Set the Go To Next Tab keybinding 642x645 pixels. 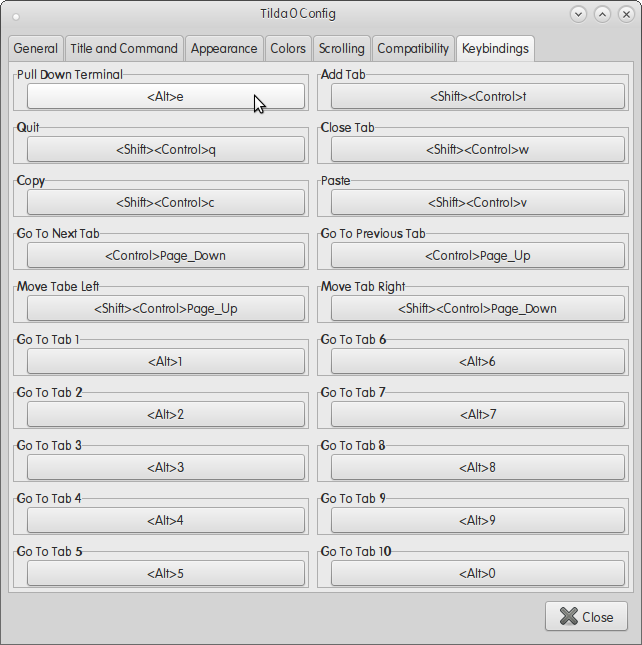coord(166,255)
